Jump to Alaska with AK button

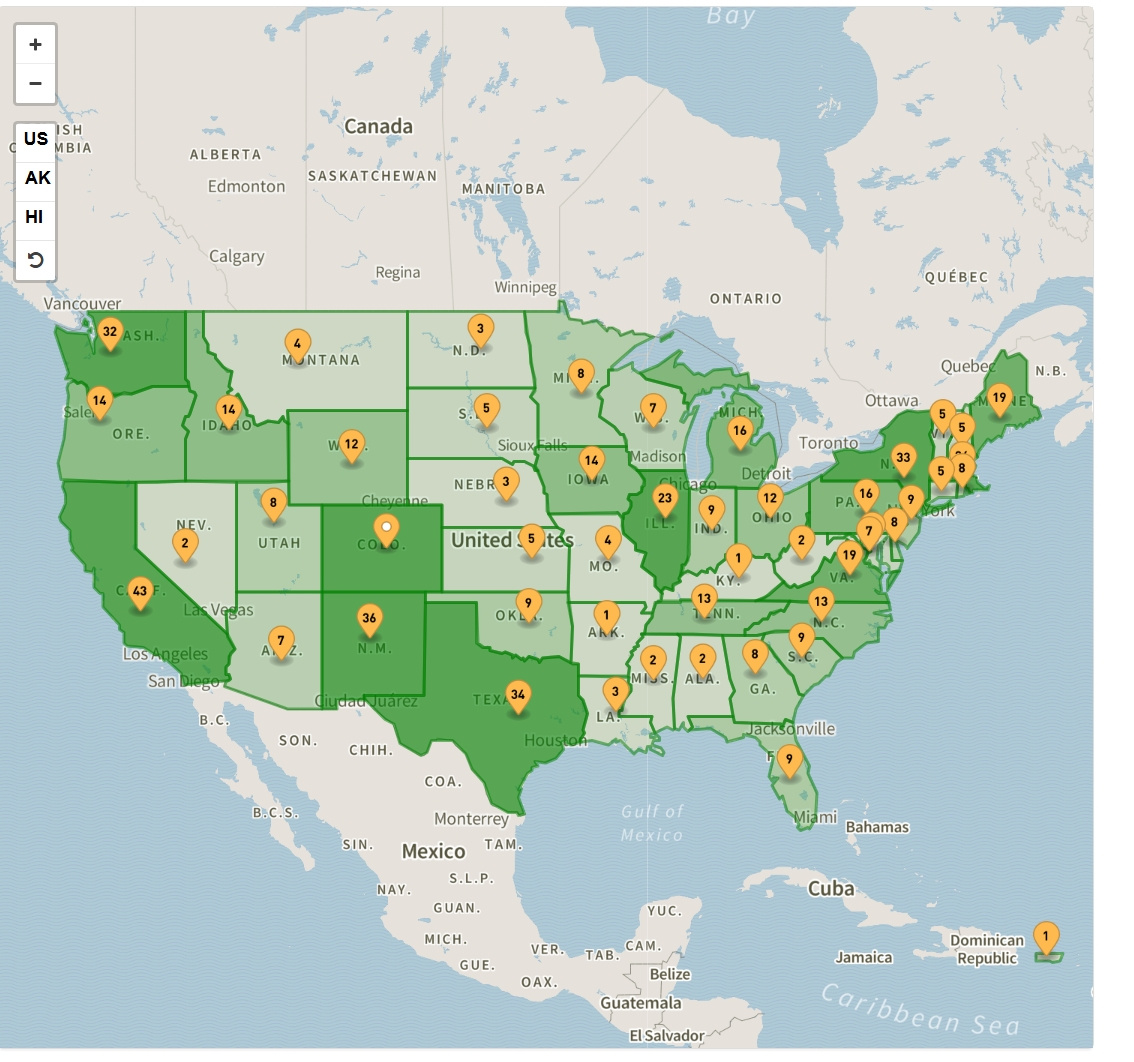37,178
